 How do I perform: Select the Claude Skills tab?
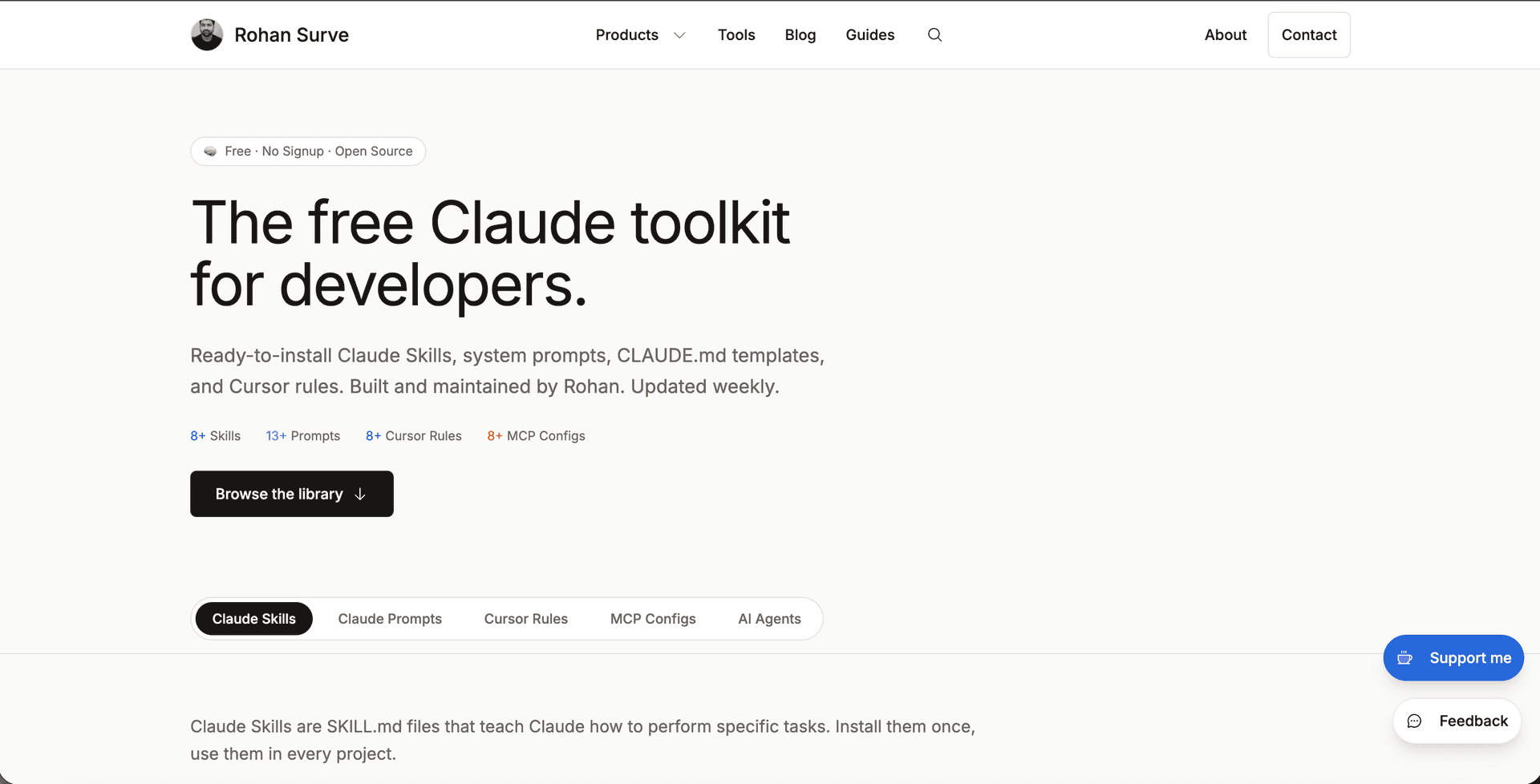[x=253, y=619]
